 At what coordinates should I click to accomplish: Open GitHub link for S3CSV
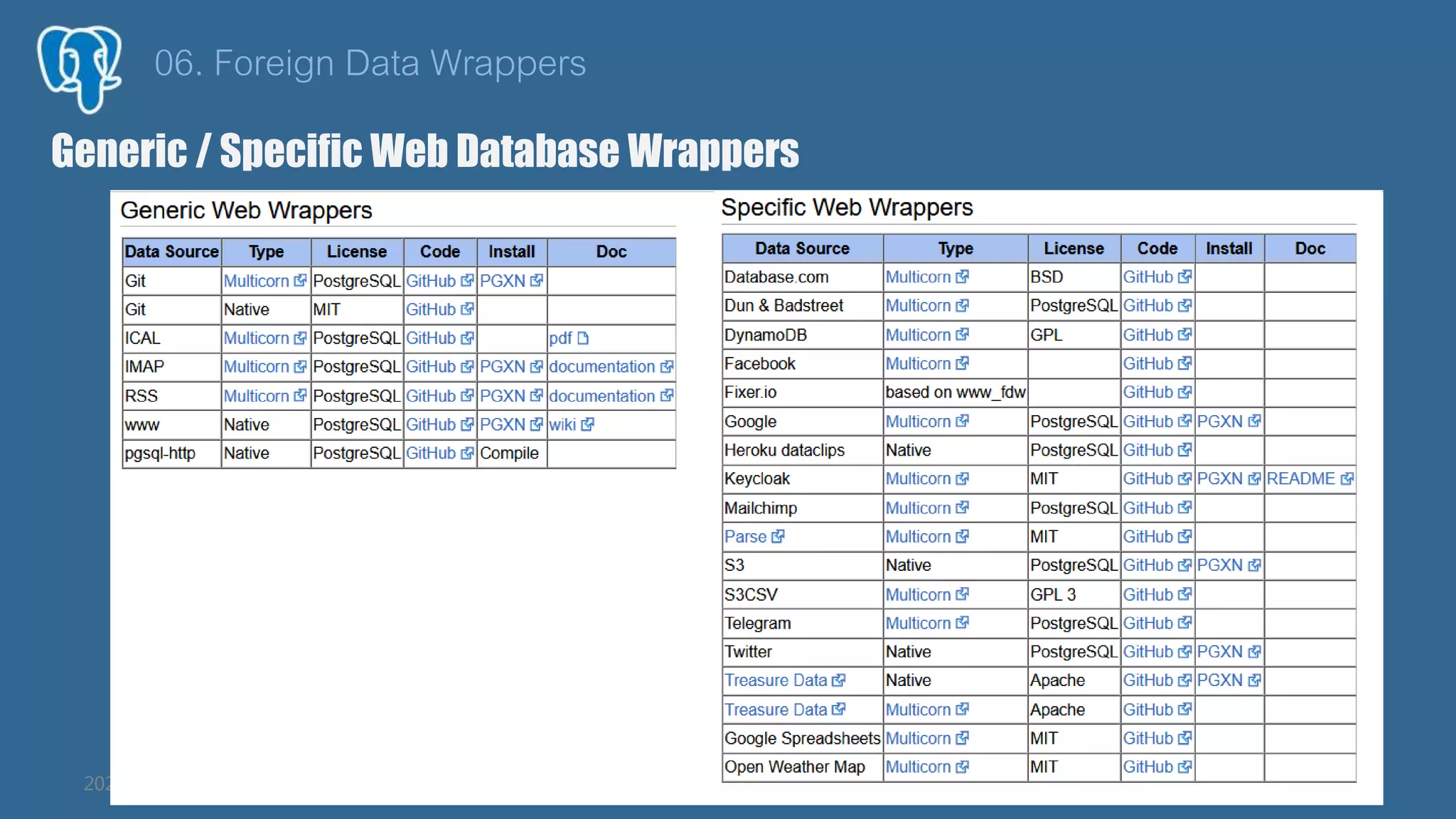(1157, 594)
